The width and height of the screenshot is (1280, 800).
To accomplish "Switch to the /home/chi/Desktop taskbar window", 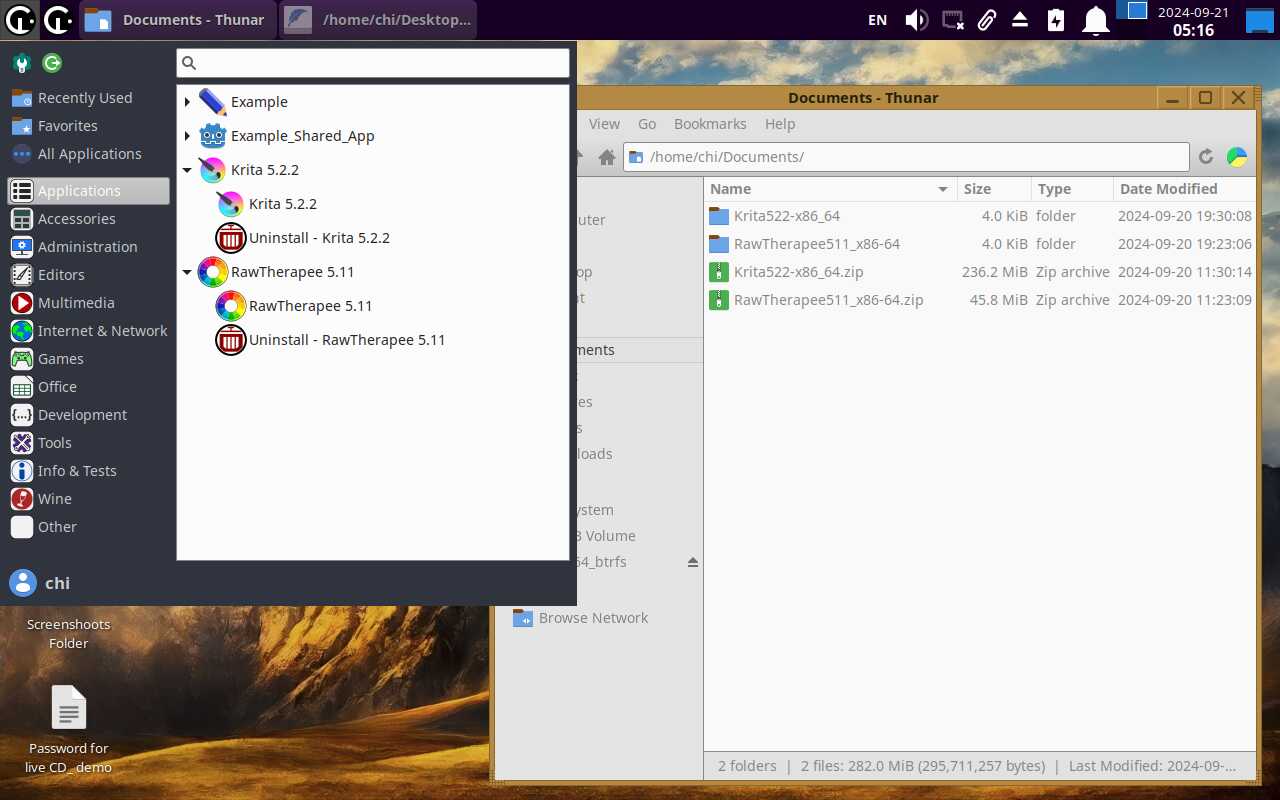I will (x=378, y=19).
